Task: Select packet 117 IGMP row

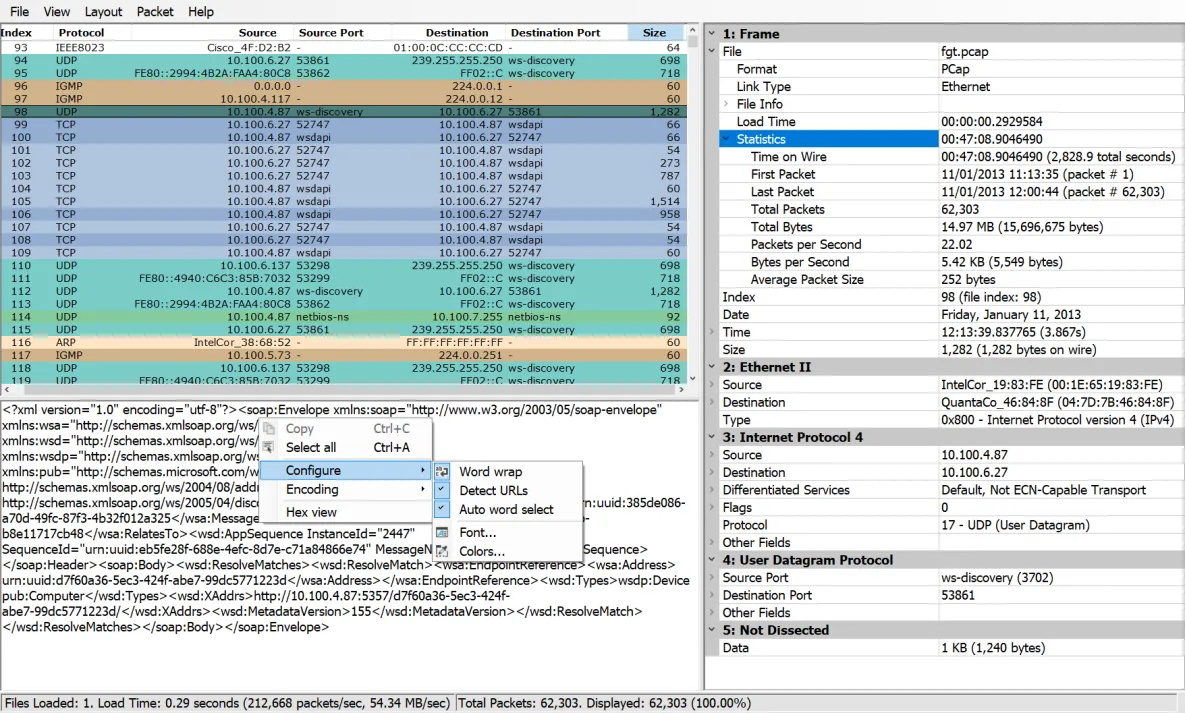Action: 343,355
